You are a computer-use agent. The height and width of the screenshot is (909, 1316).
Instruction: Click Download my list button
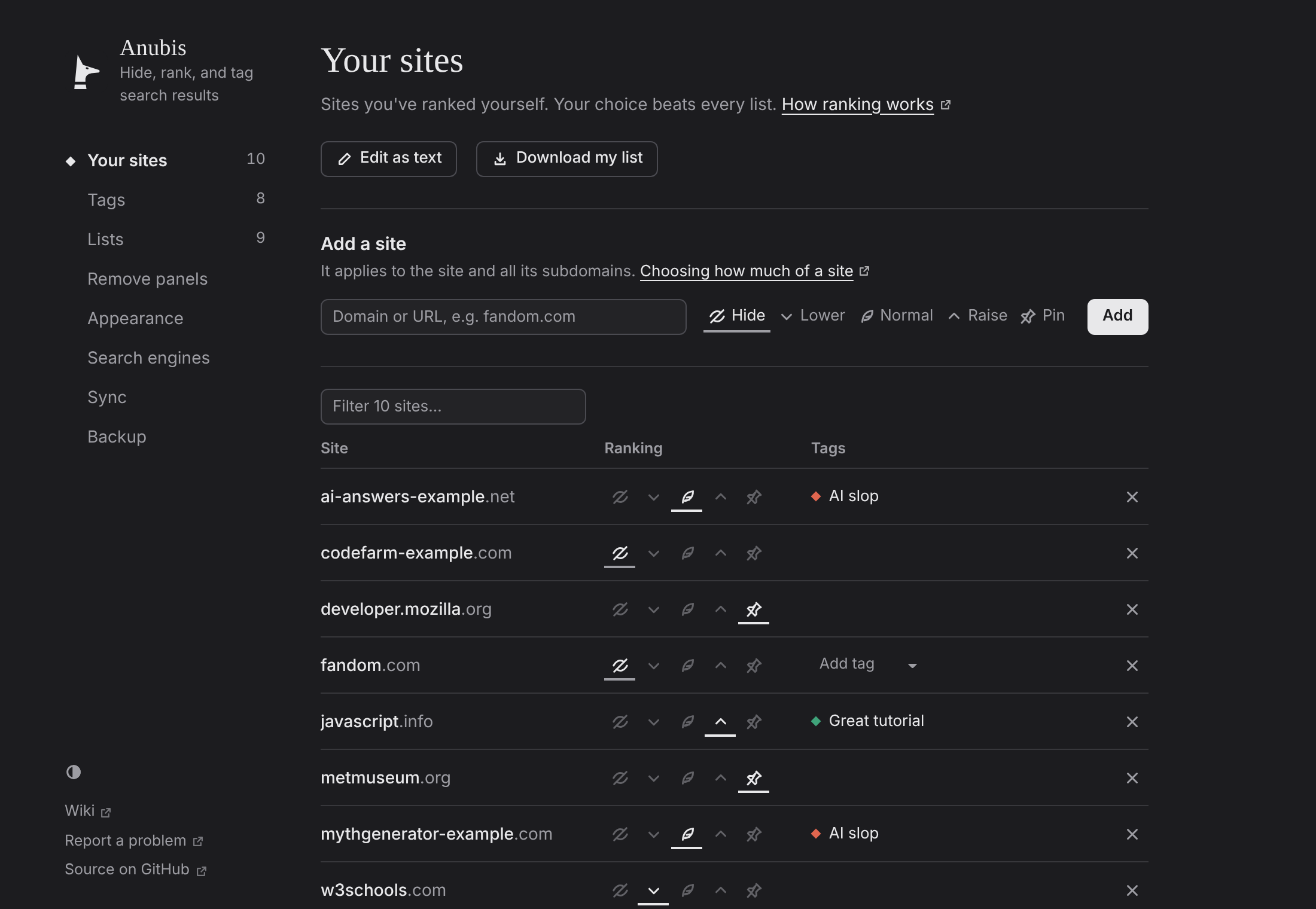pyautogui.click(x=567, y=159)
